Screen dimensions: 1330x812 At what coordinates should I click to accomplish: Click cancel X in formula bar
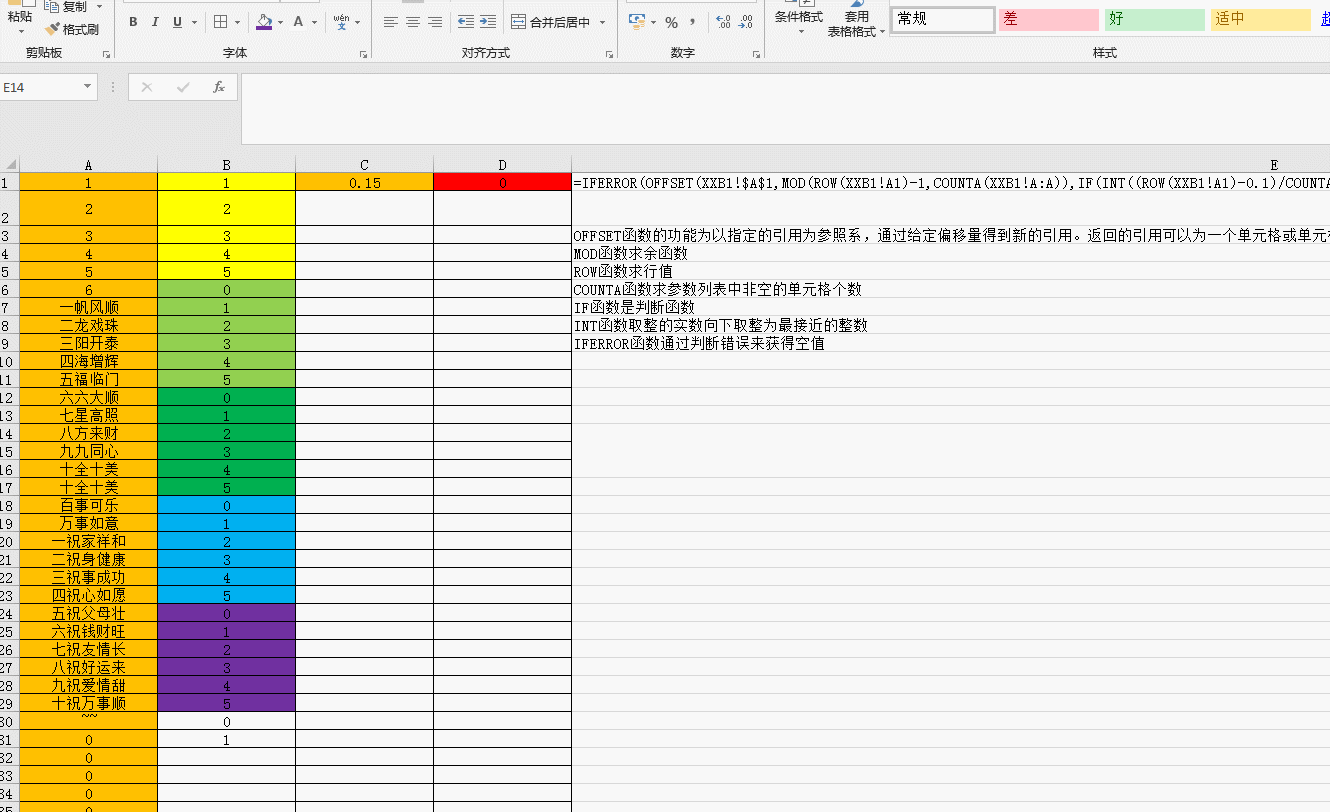coord(147,87)
